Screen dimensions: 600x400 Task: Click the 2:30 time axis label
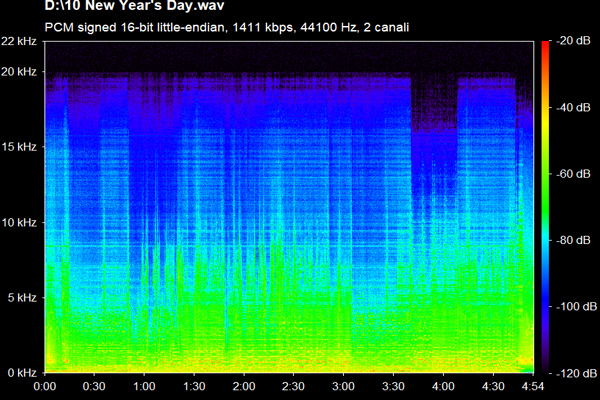(293, 386)
